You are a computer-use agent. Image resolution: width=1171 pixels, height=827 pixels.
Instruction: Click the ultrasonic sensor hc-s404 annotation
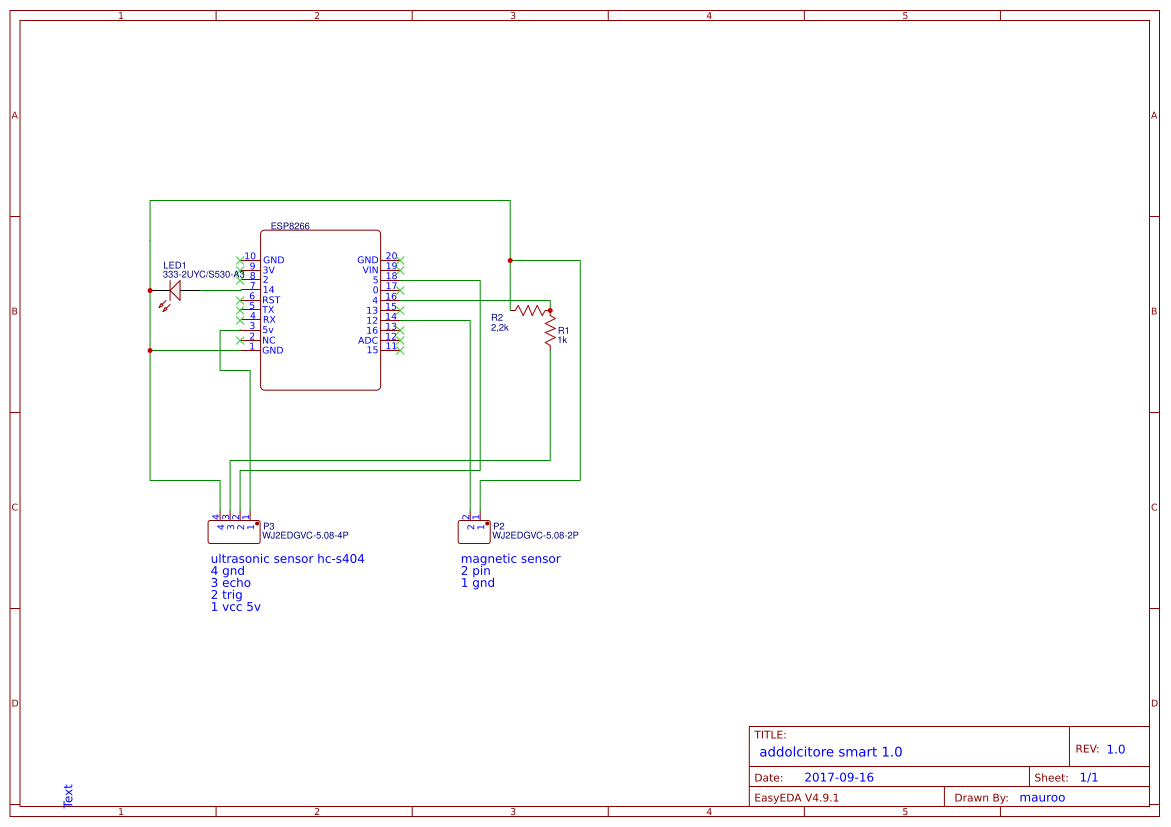[x=287, y=558]
